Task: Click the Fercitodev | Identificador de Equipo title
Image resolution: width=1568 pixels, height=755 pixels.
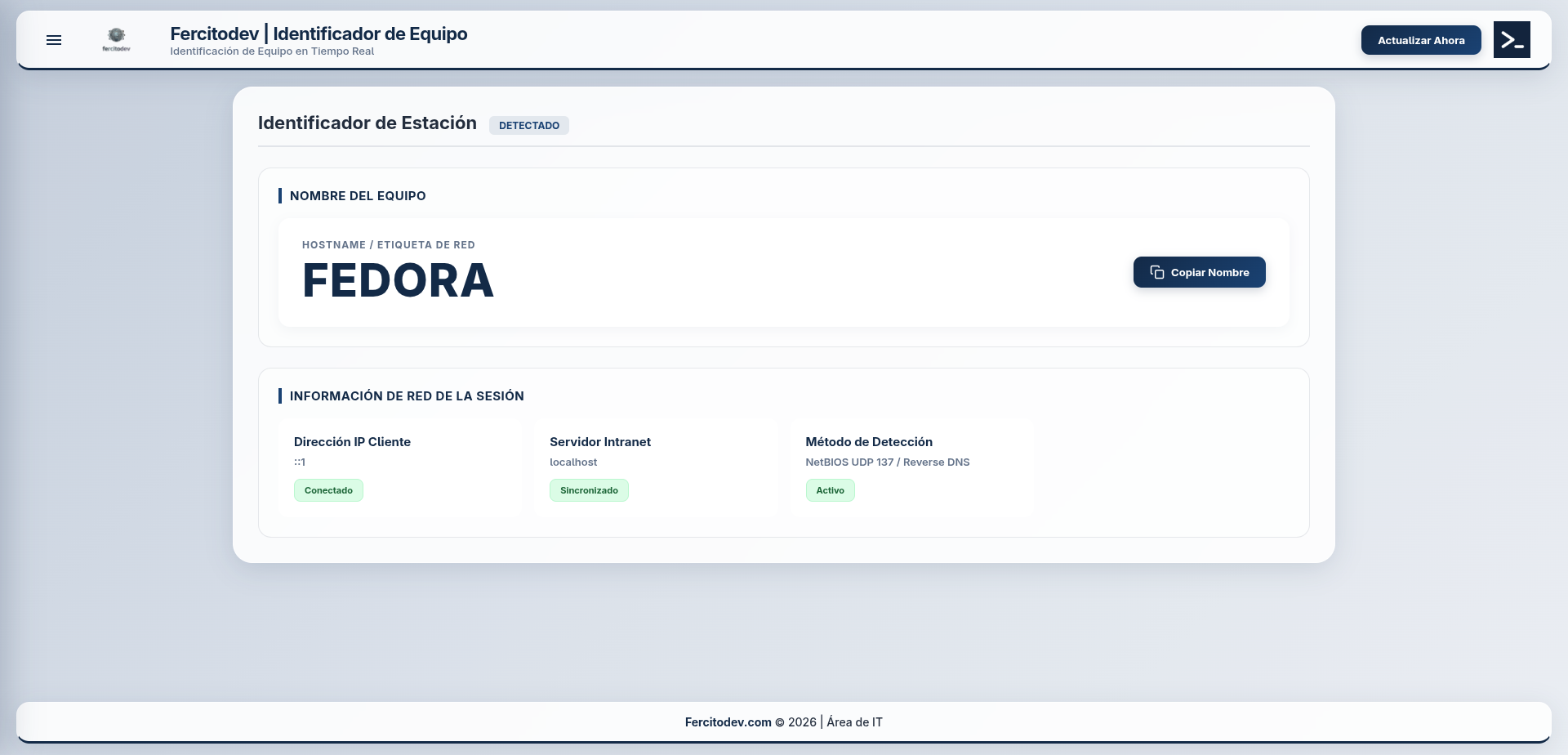Action: (318, 34)
